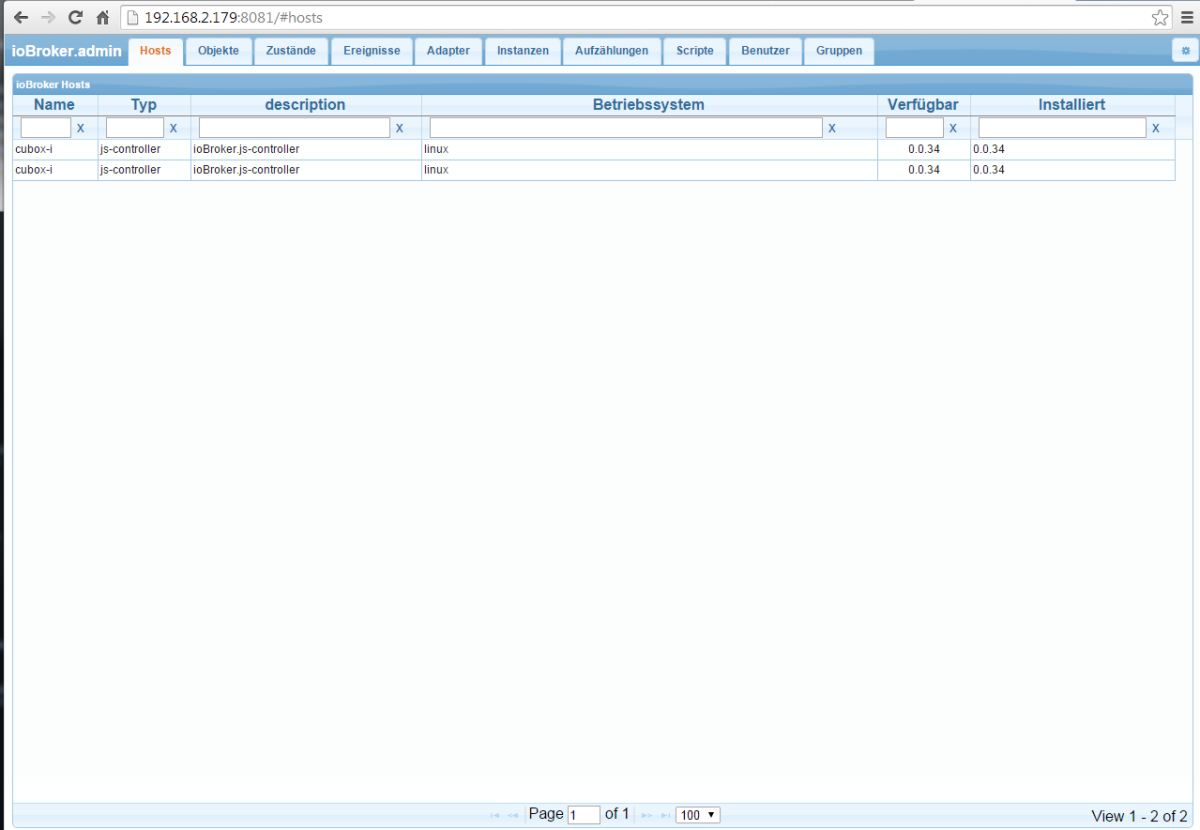Sort by the Verfügbar column header
This screenshot has height=830, width=1200.
pyautogui.click(x=923, y=105)
